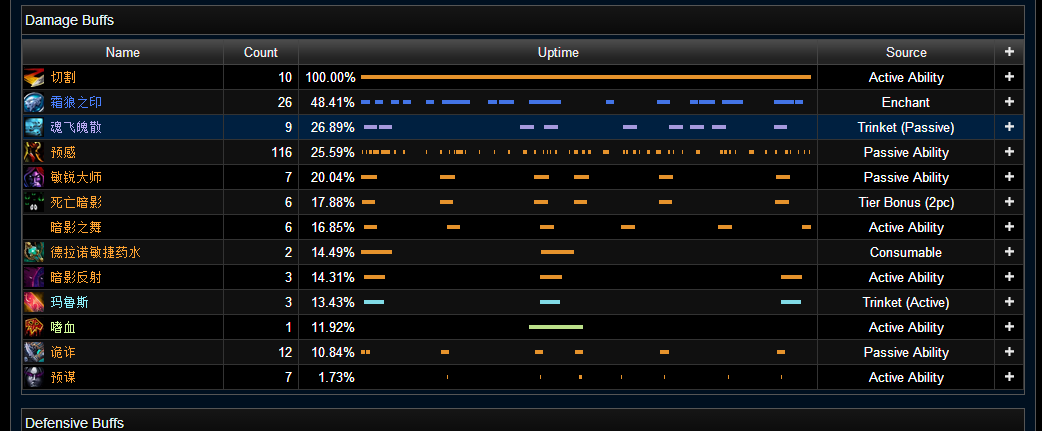Sort by the Uptime column header
This screenshot has height=431, width=1042.
tap(558, 52)
